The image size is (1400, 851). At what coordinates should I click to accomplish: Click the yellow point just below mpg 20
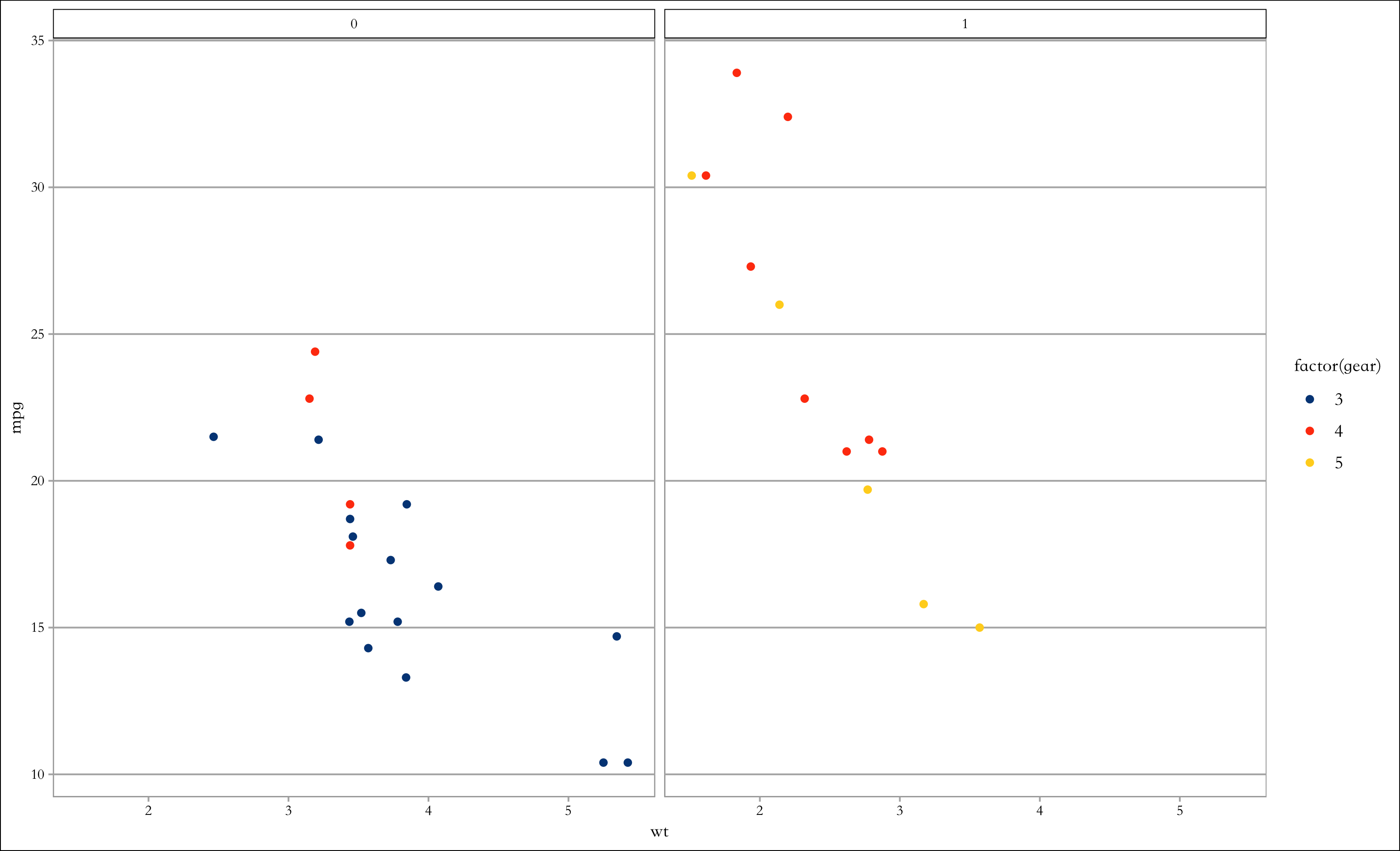(x=868, y=490)
